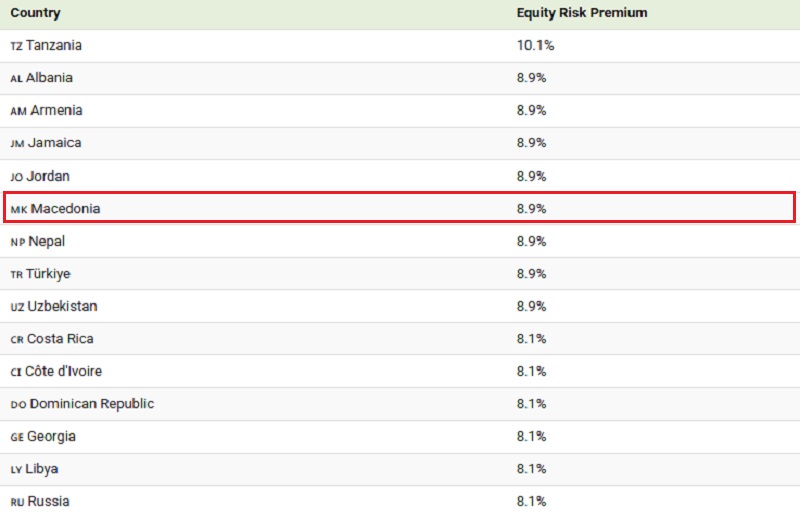
Task: Select the RU flag code beside Russia
Action: point(17,502)
